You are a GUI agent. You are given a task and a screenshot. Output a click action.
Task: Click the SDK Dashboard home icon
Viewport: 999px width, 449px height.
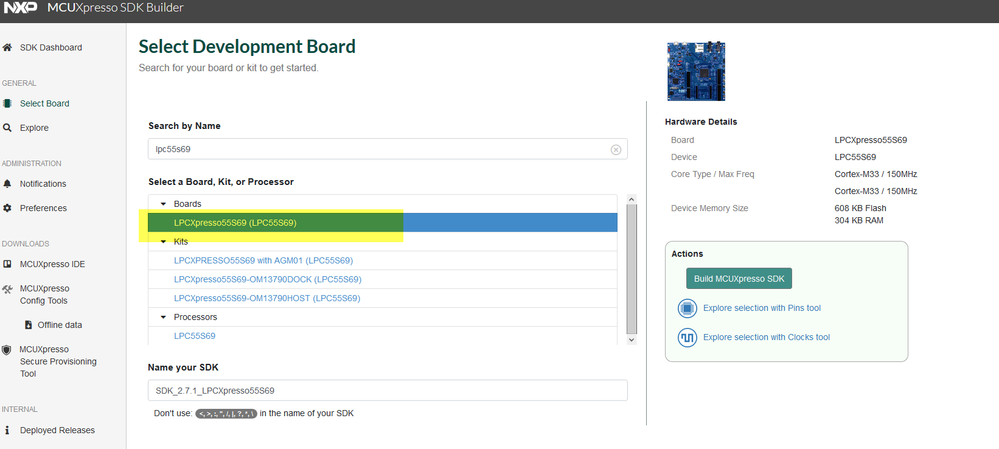coord(7,48)
